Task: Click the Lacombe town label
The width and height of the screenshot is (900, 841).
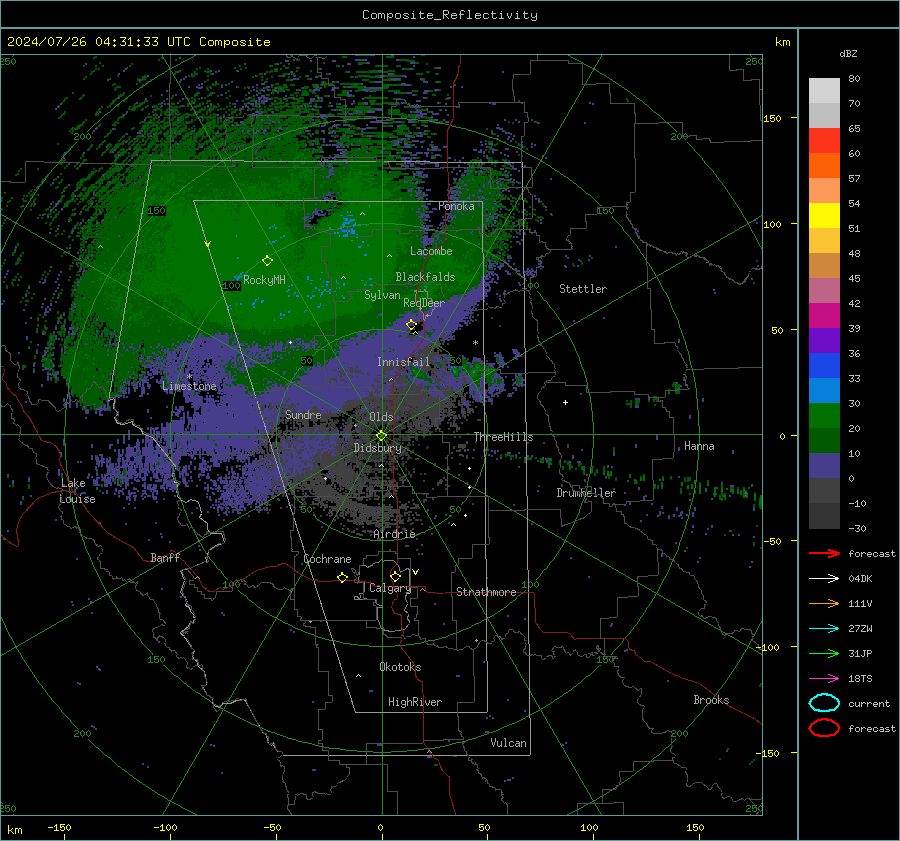Action: pyautogui.click(x=431, y=251)
